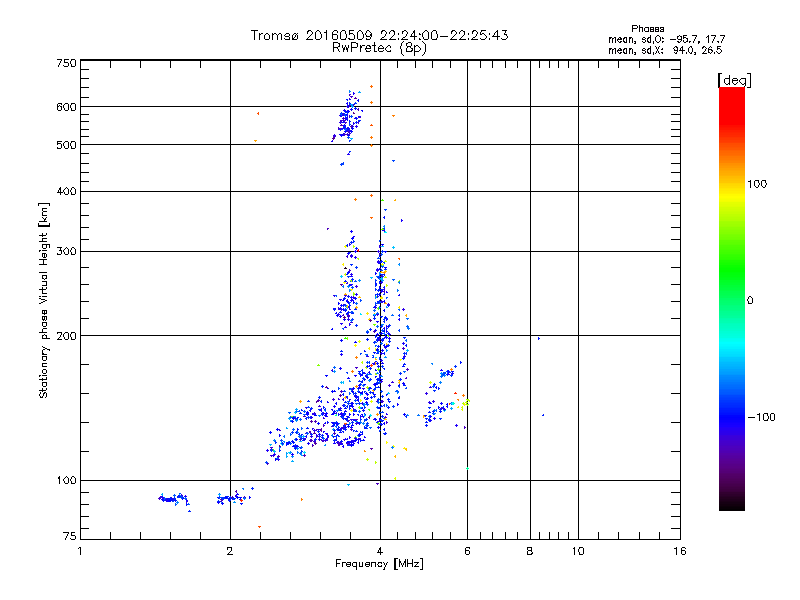Select the 'mean, sd,X: 94.0, 26.5' line
This screenshot has width=800, height=600.
click(x=665, y=50)
